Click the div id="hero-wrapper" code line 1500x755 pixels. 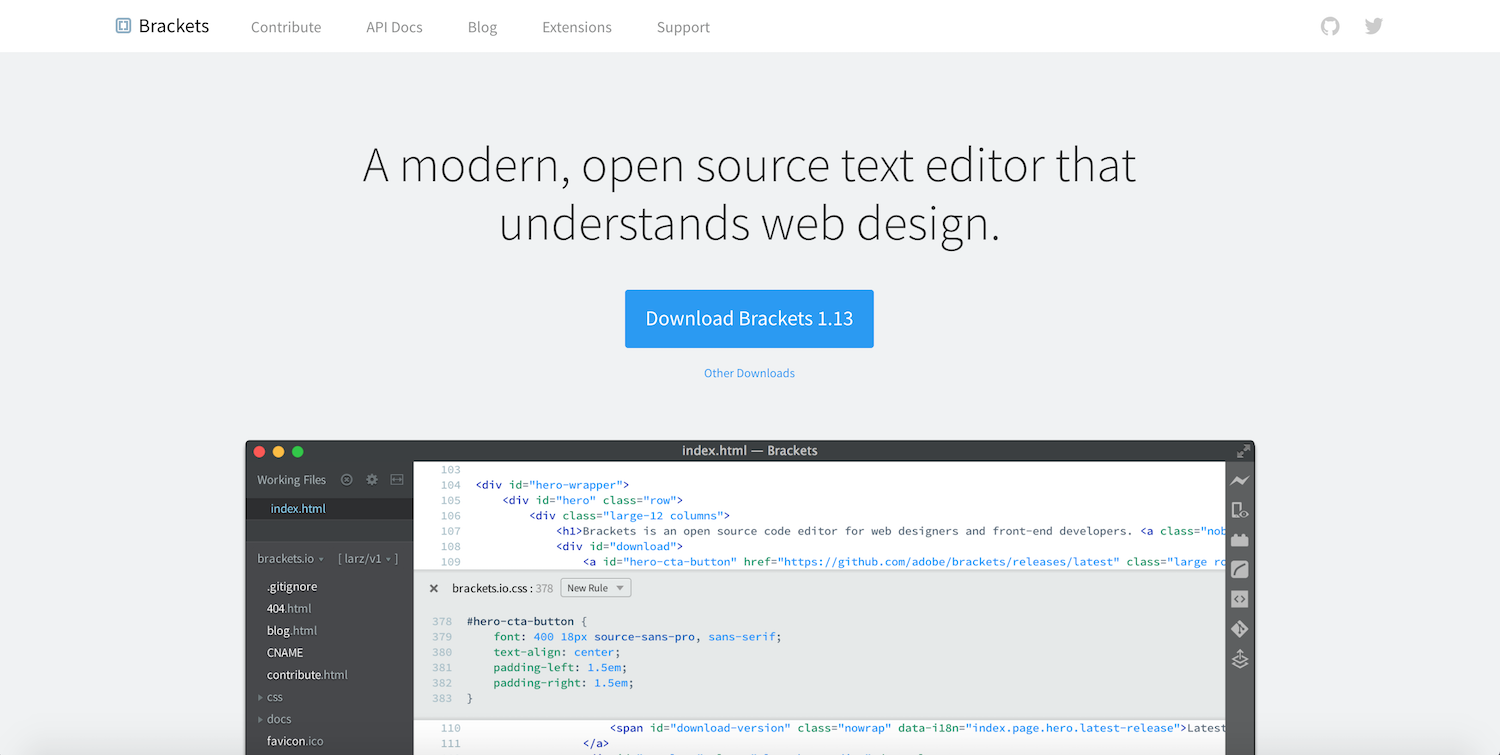[552, 485]
